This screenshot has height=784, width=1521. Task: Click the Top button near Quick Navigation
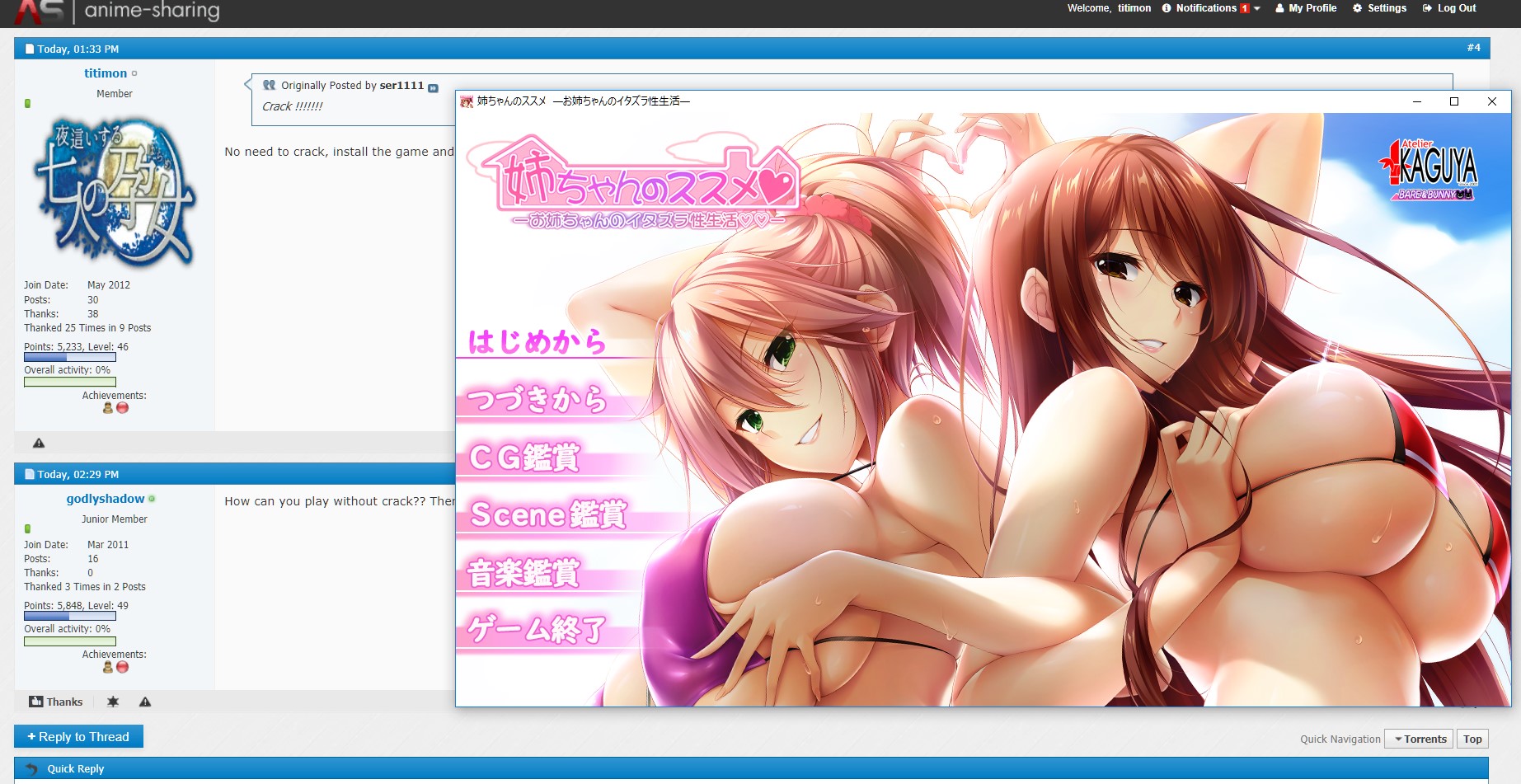pyautogui.click(x=1472, y=739)
